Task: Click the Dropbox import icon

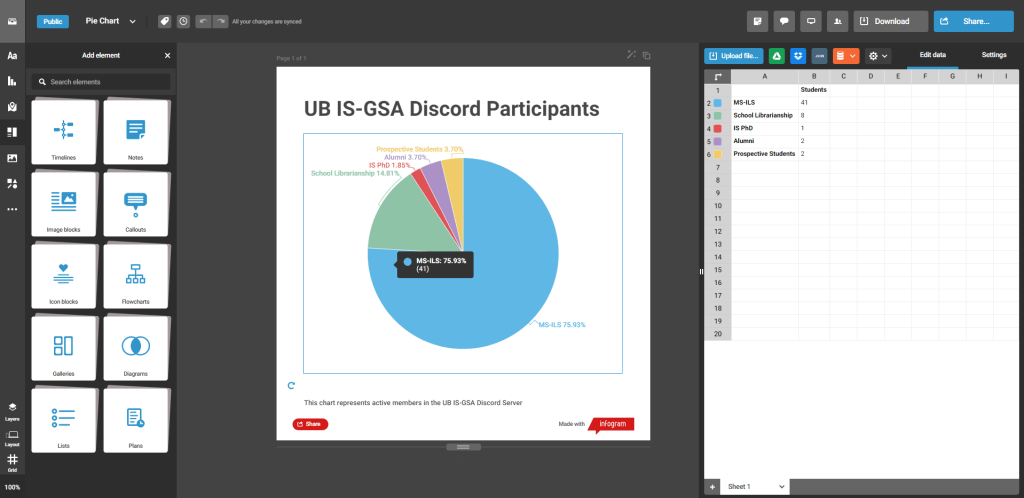Action: click(798, 56)
